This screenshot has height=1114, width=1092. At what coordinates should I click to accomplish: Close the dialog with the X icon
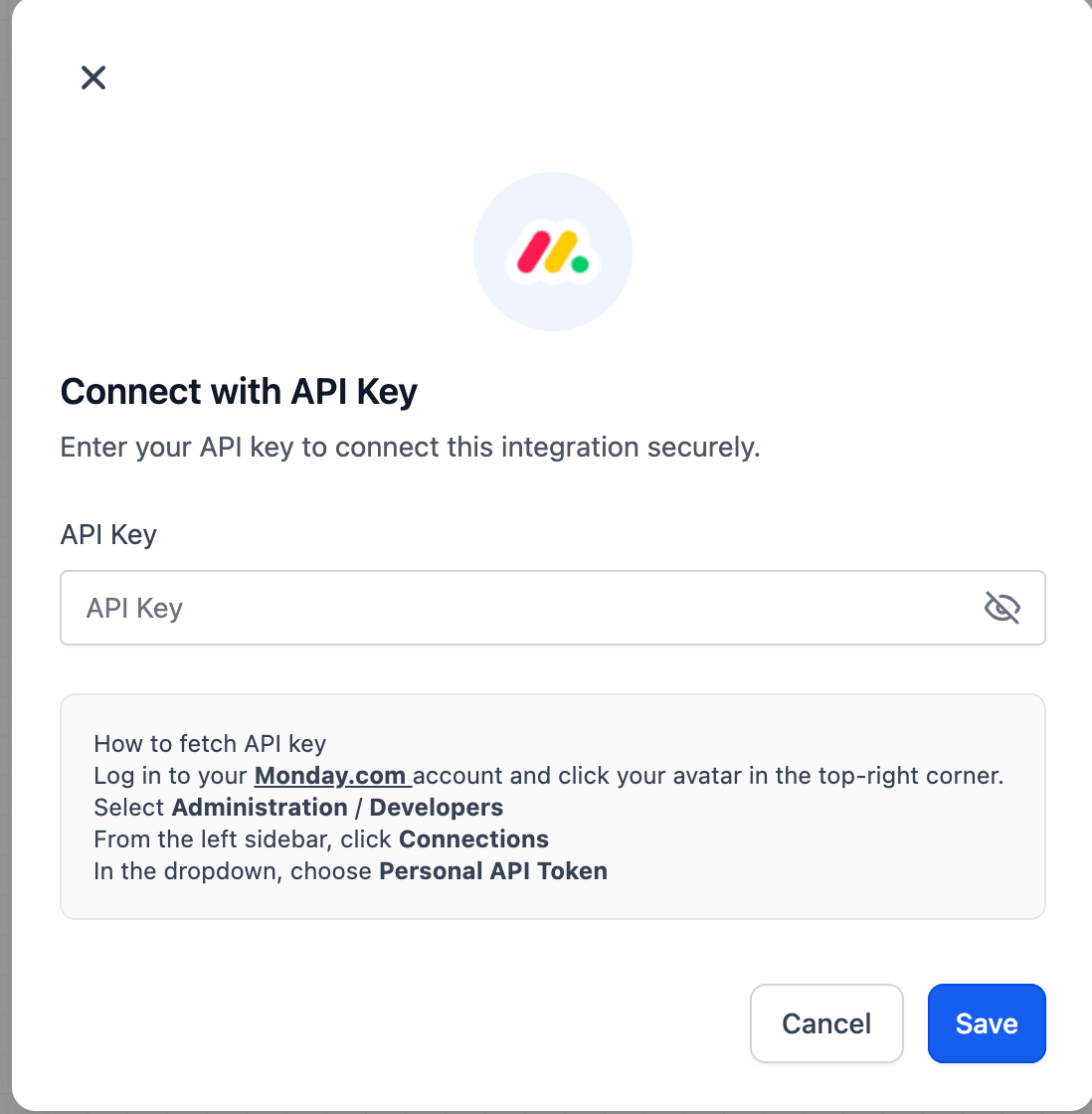(93, 78)
